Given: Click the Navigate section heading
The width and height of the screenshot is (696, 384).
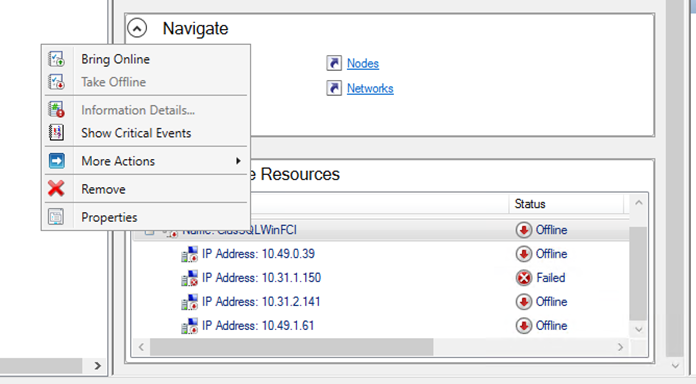Looking at the screenshot, I should [x=195, y=28].
